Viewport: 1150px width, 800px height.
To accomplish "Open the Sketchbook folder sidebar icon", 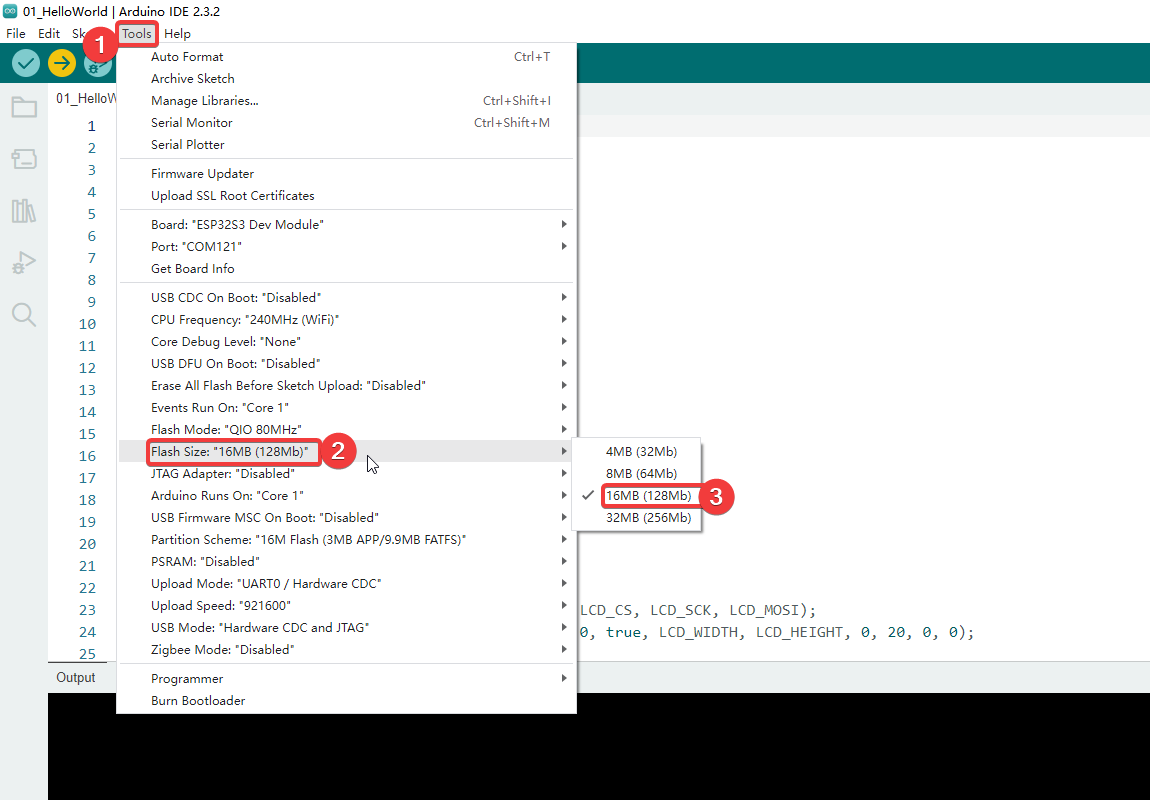I will [24, 108].
